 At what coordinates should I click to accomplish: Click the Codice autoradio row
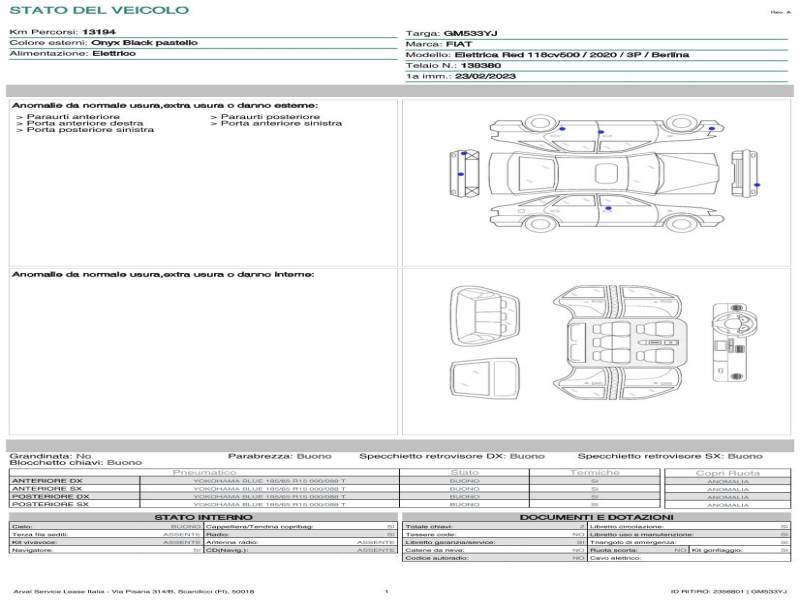tap(494, 558)
